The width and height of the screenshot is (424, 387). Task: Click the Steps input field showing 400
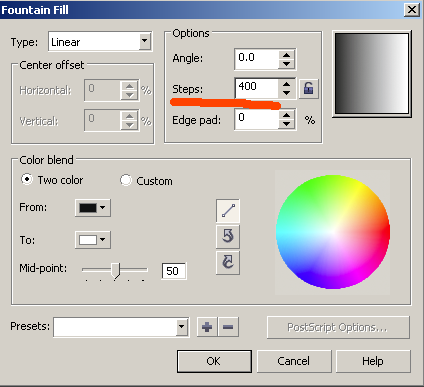tap(256, 88)
